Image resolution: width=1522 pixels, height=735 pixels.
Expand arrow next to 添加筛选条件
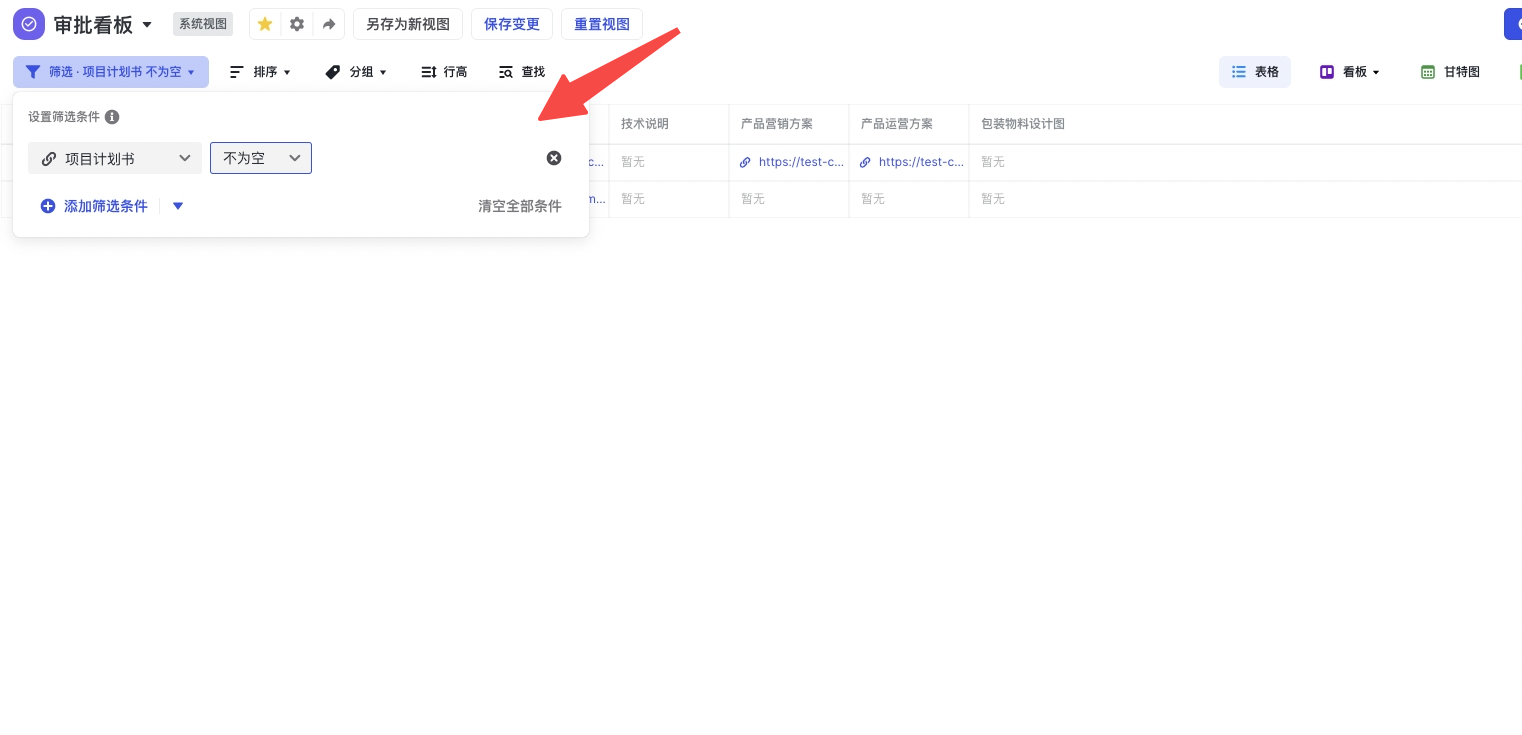(x=178, y=206)
